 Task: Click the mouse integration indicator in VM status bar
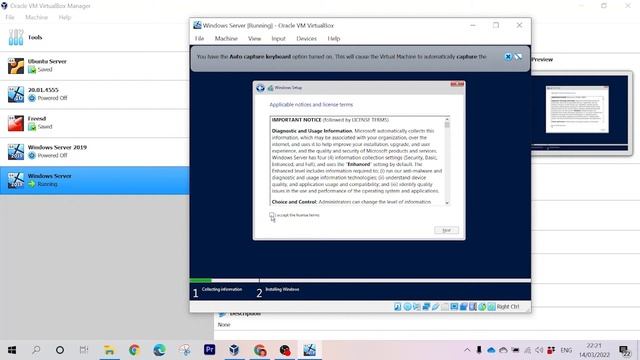pyautogui.click(x=482, y=307)
